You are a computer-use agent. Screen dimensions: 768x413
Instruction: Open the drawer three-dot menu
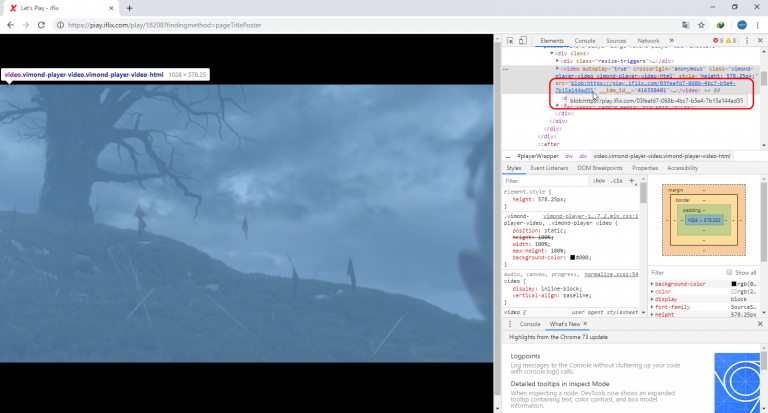coord(510,324)
